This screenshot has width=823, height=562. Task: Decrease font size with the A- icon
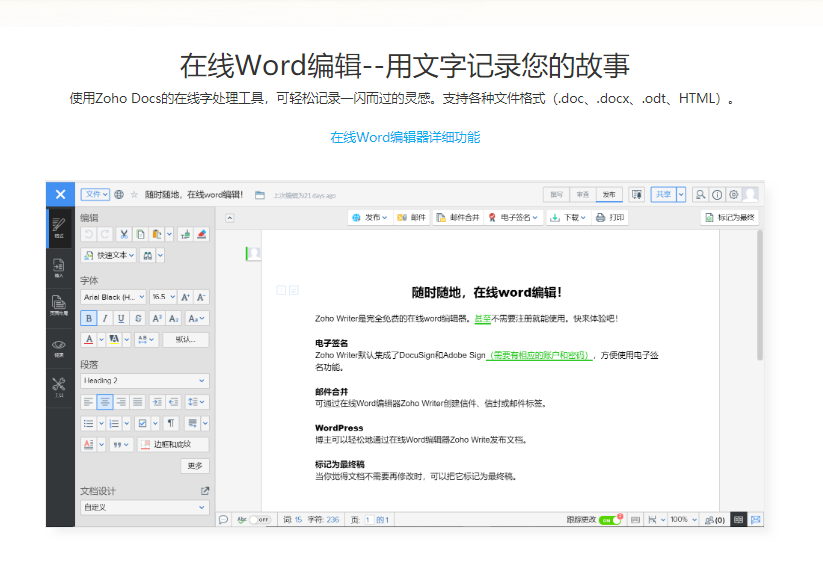pos(202,298)
